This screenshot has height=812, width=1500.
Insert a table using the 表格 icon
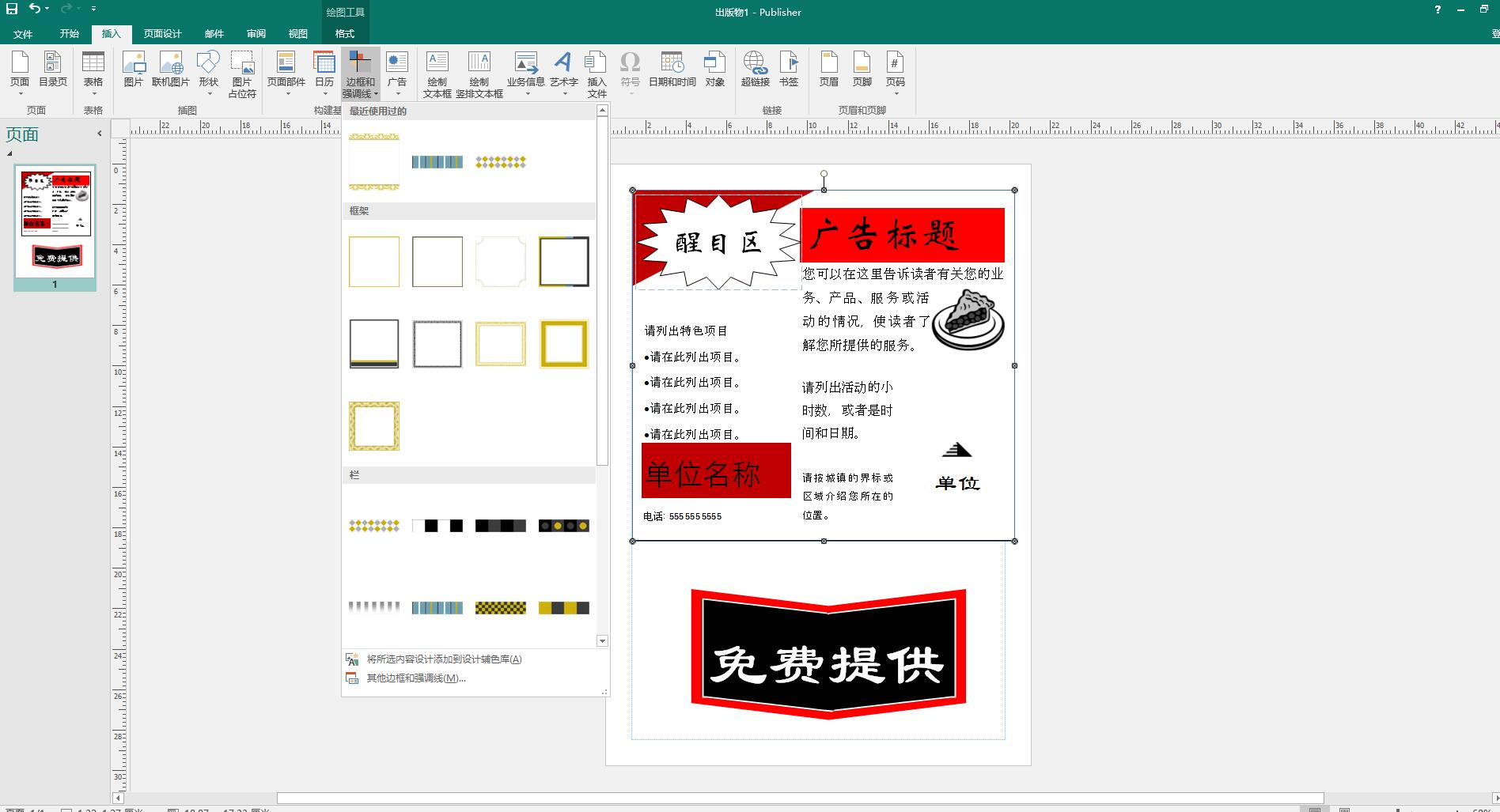pos(93,71)
